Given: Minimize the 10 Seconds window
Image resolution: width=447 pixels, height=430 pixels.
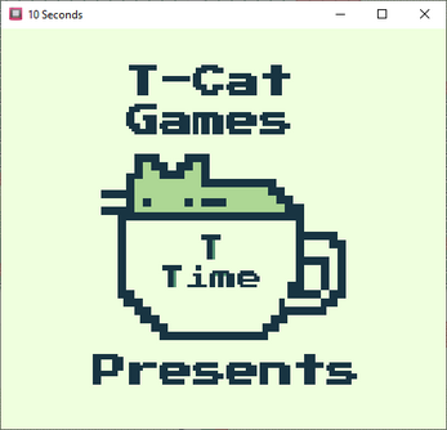Looking at the screenshot, I should click(340, 14).
